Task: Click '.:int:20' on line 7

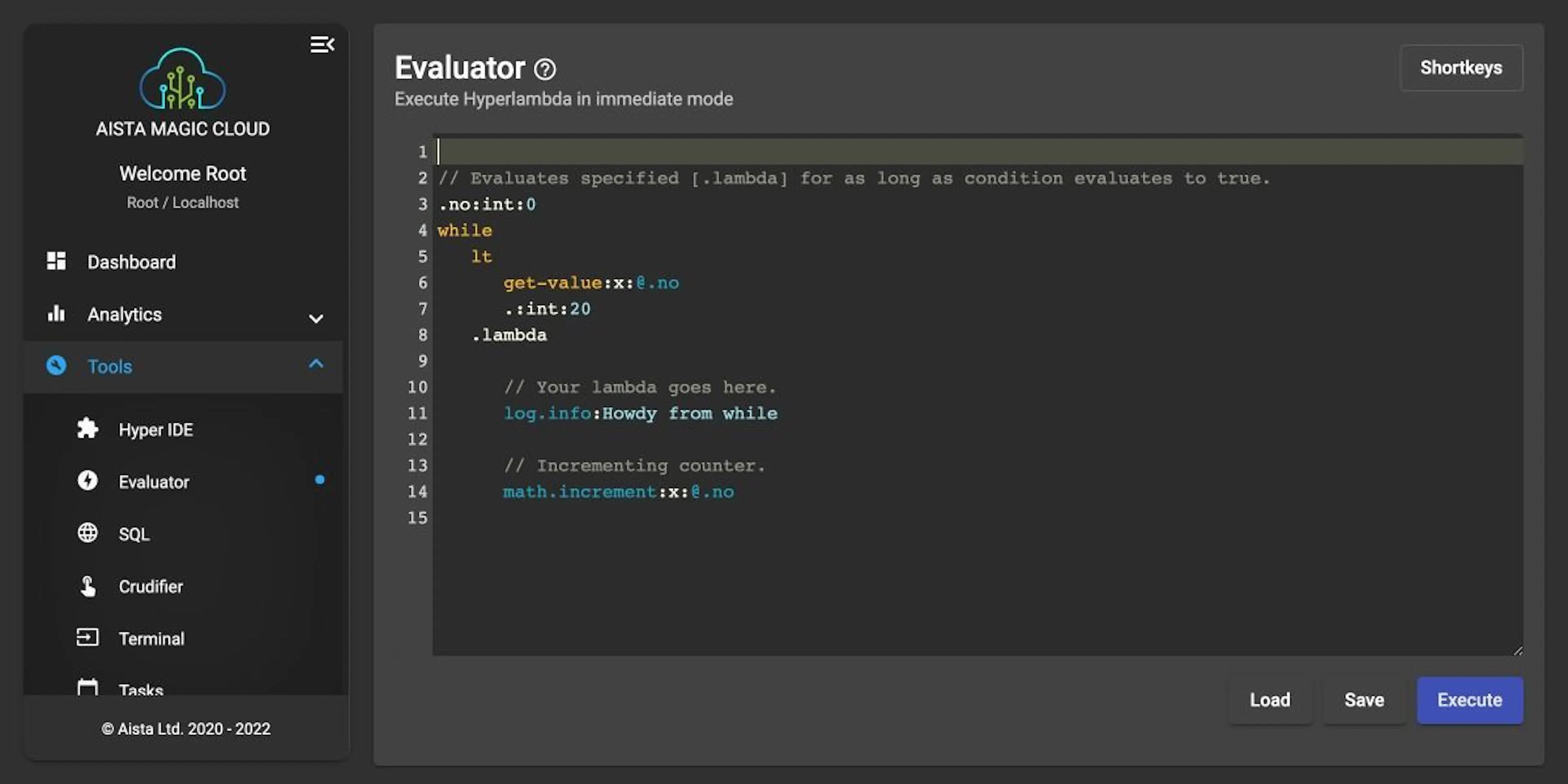Action: 547,309
